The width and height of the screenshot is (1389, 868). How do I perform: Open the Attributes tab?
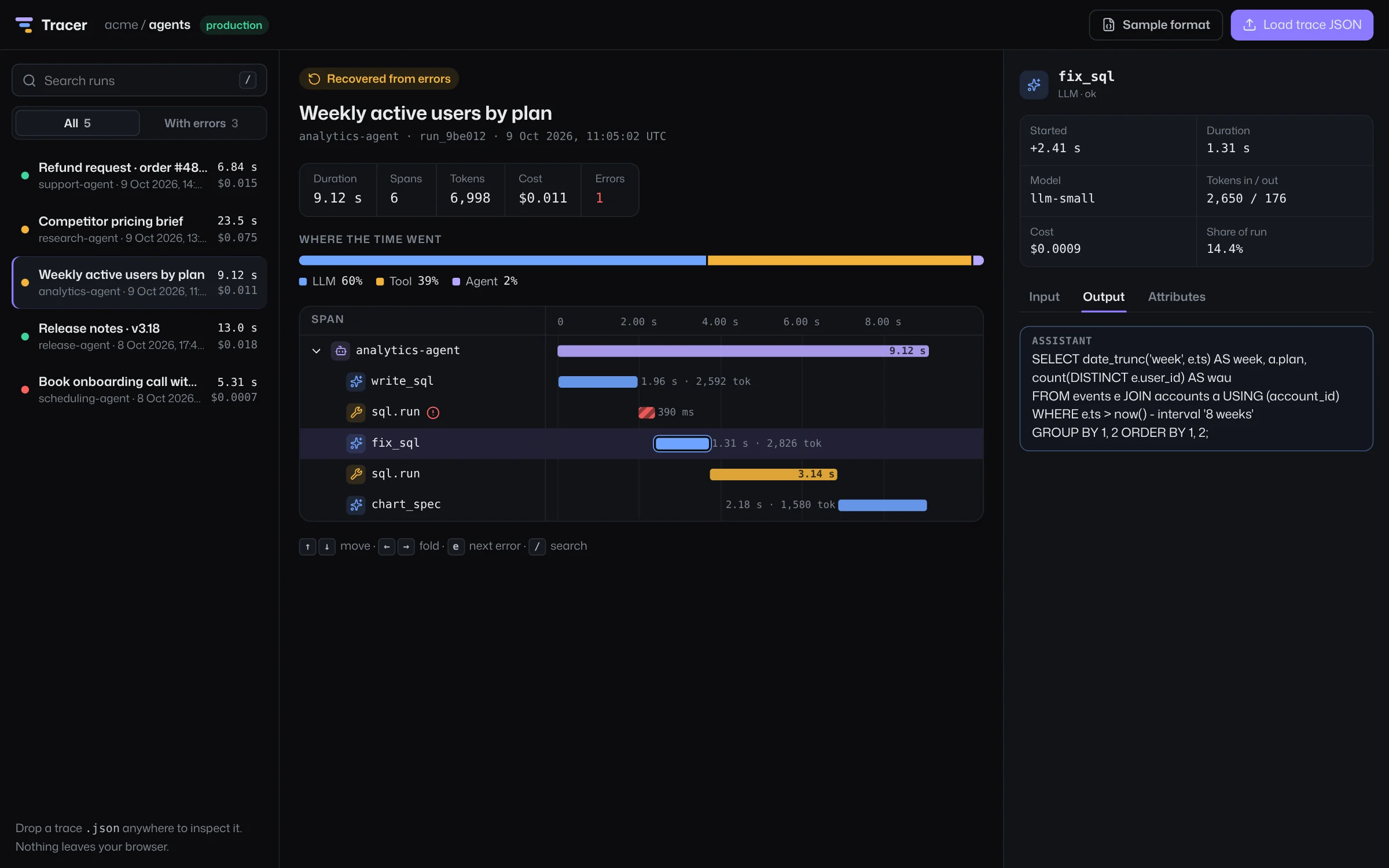pos(1177,297)
